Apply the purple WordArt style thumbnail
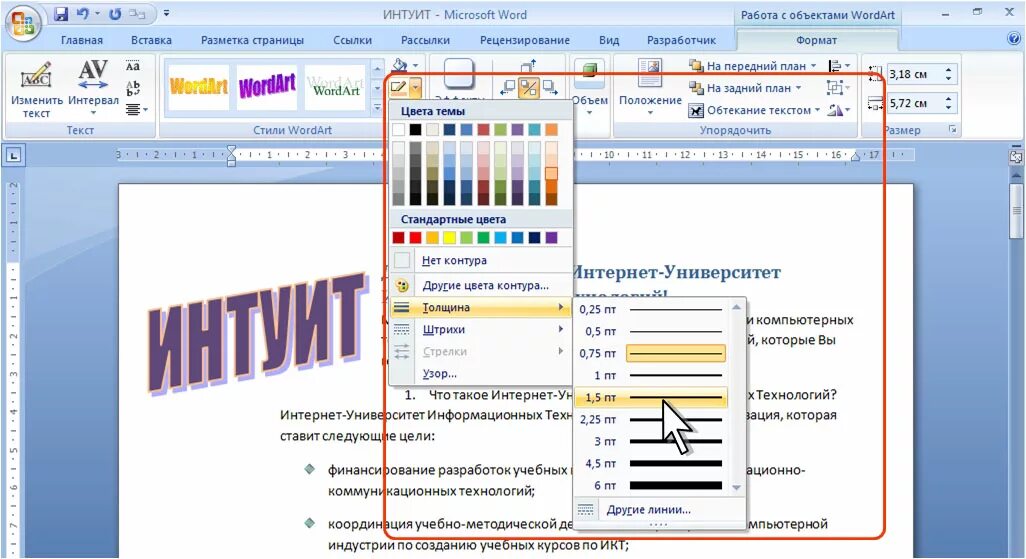The image size is (1026, 559). coord(267,86)
